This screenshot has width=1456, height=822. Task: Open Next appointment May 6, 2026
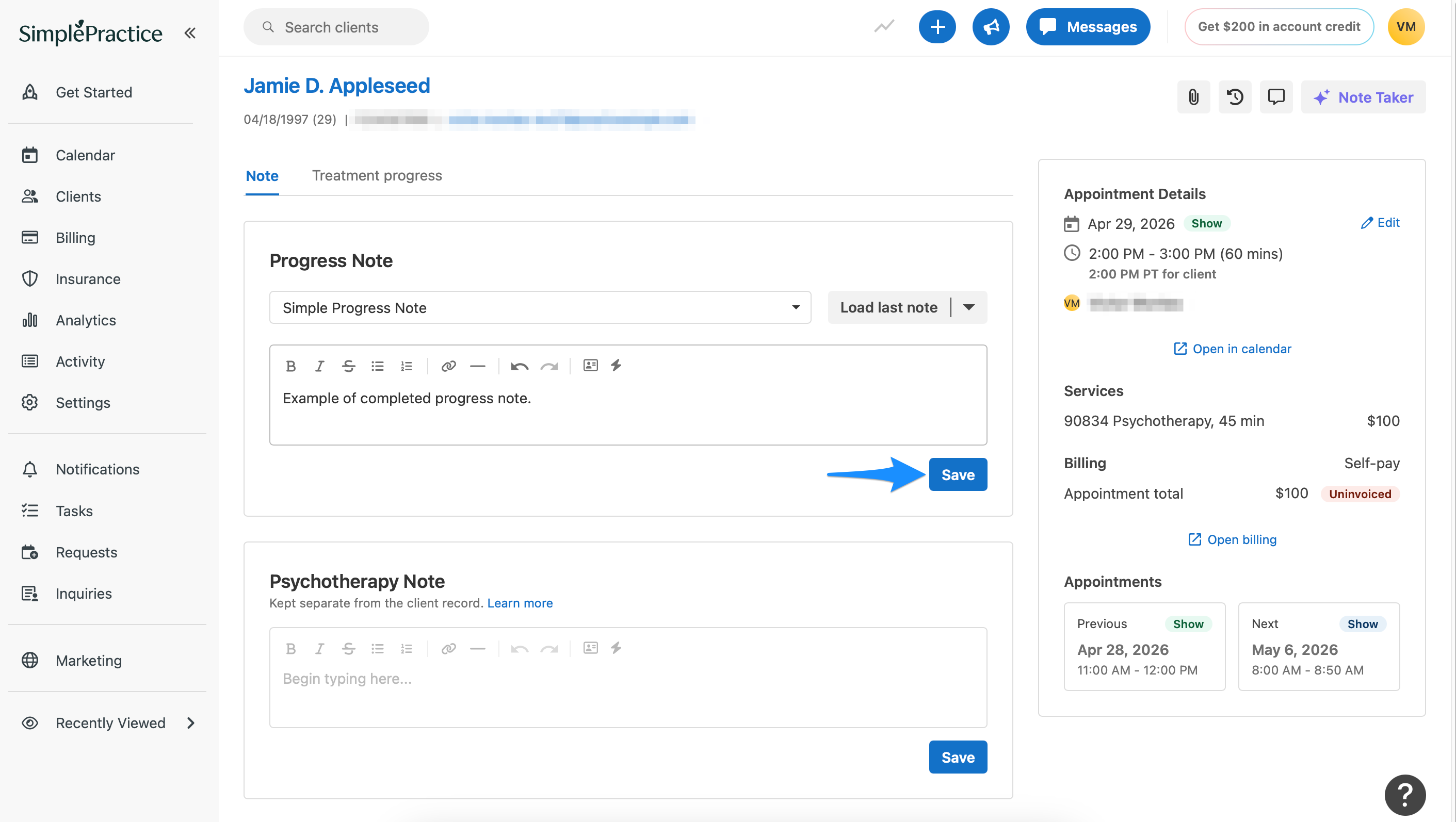(x=1319, y=646)
